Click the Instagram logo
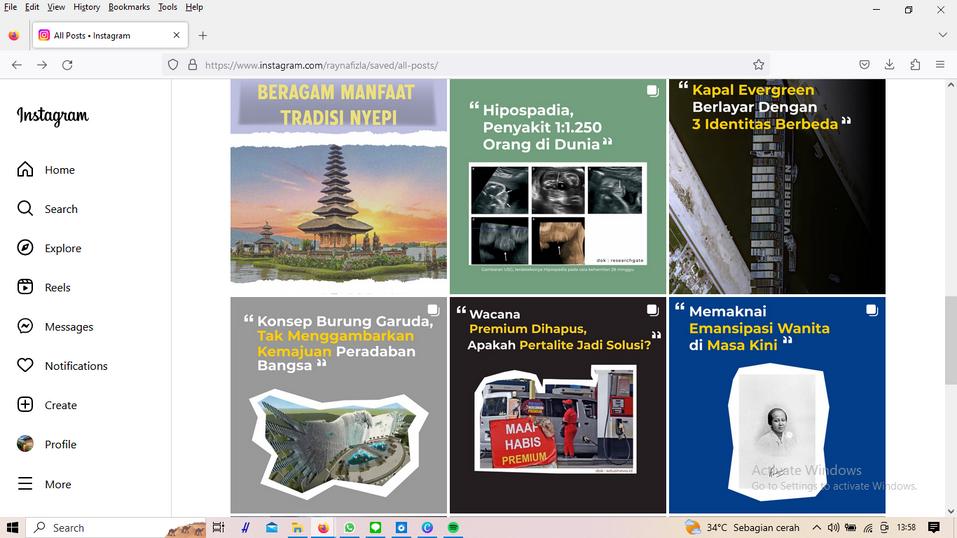This screenshot has height=538, width=957. (x=52, y=115)
